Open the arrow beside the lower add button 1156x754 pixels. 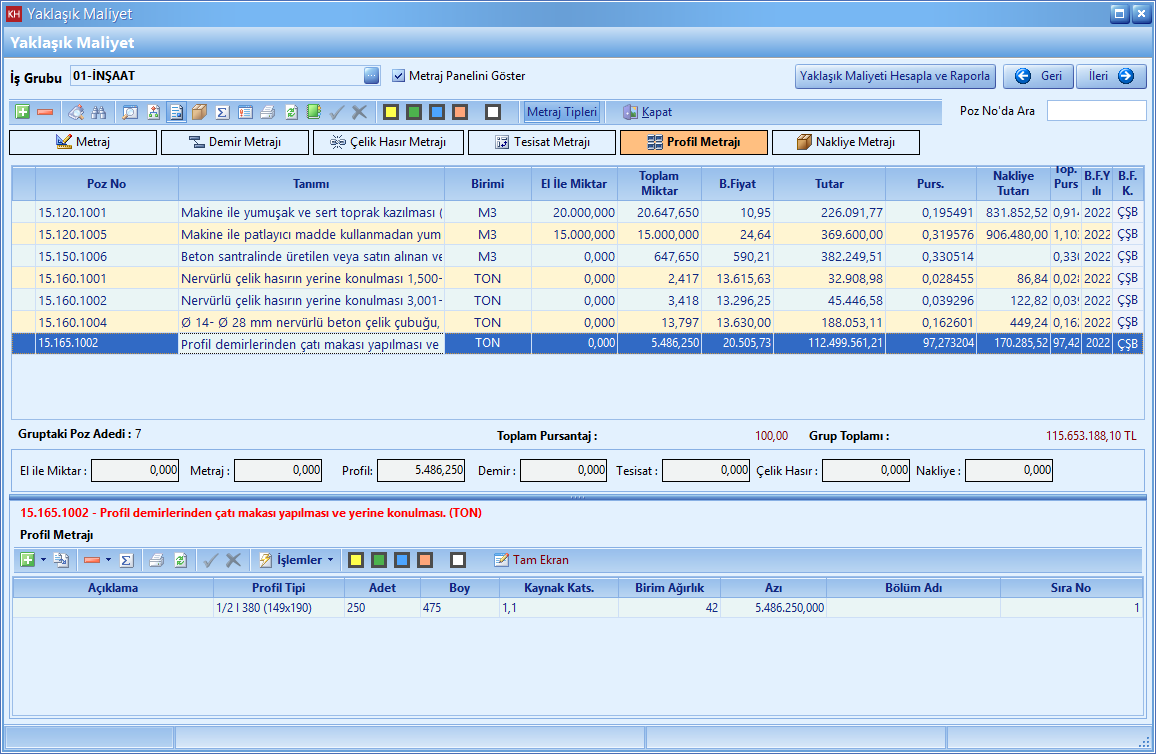click(x=43, y=560)
